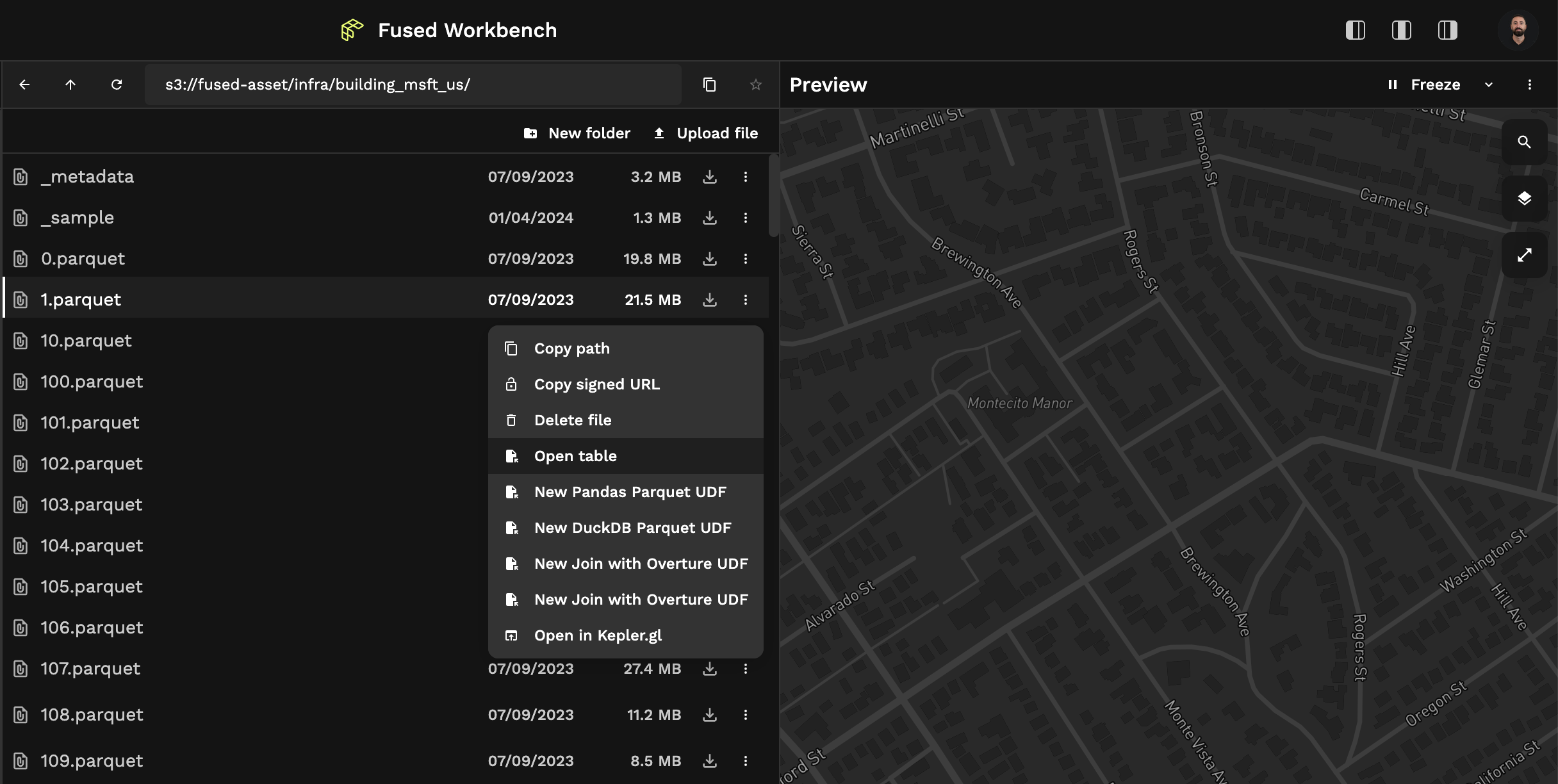Open more options for 0.parquet

click(746, 259)
